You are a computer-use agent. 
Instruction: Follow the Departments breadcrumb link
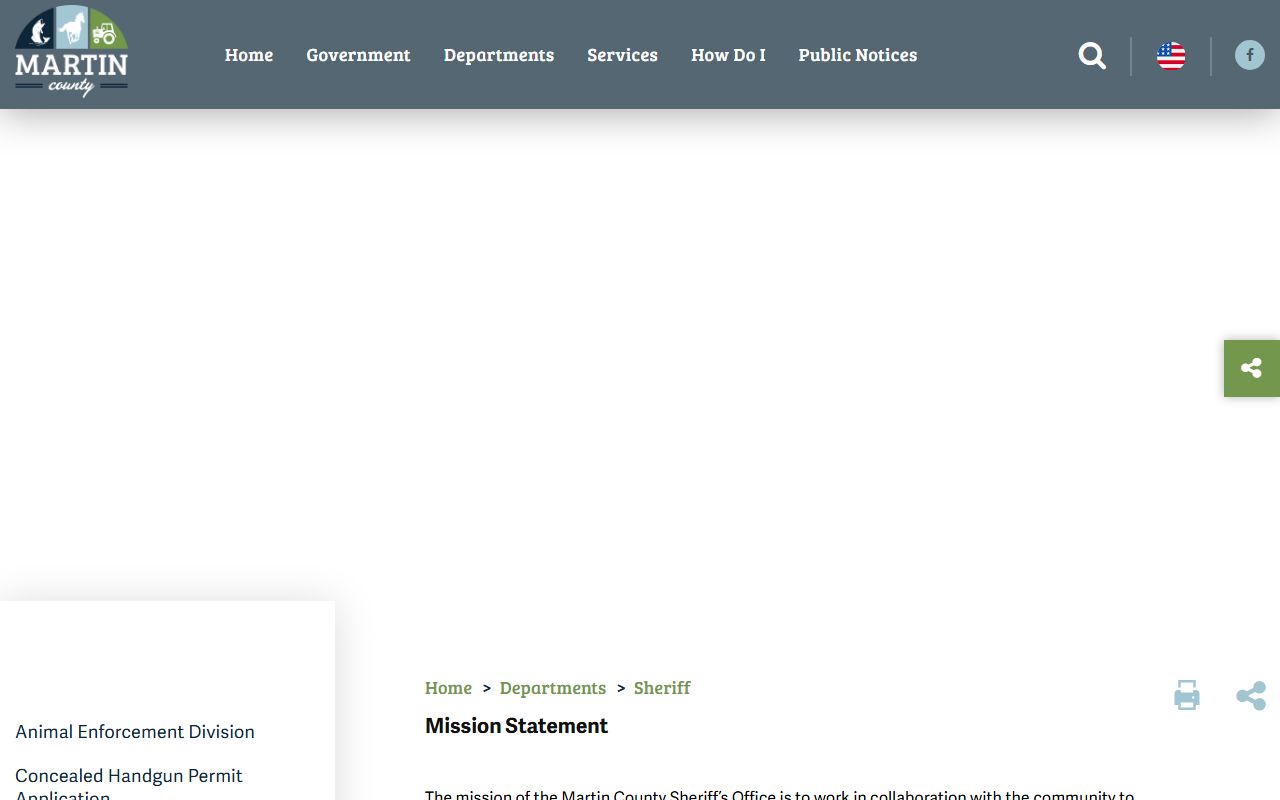coord(553,688)
